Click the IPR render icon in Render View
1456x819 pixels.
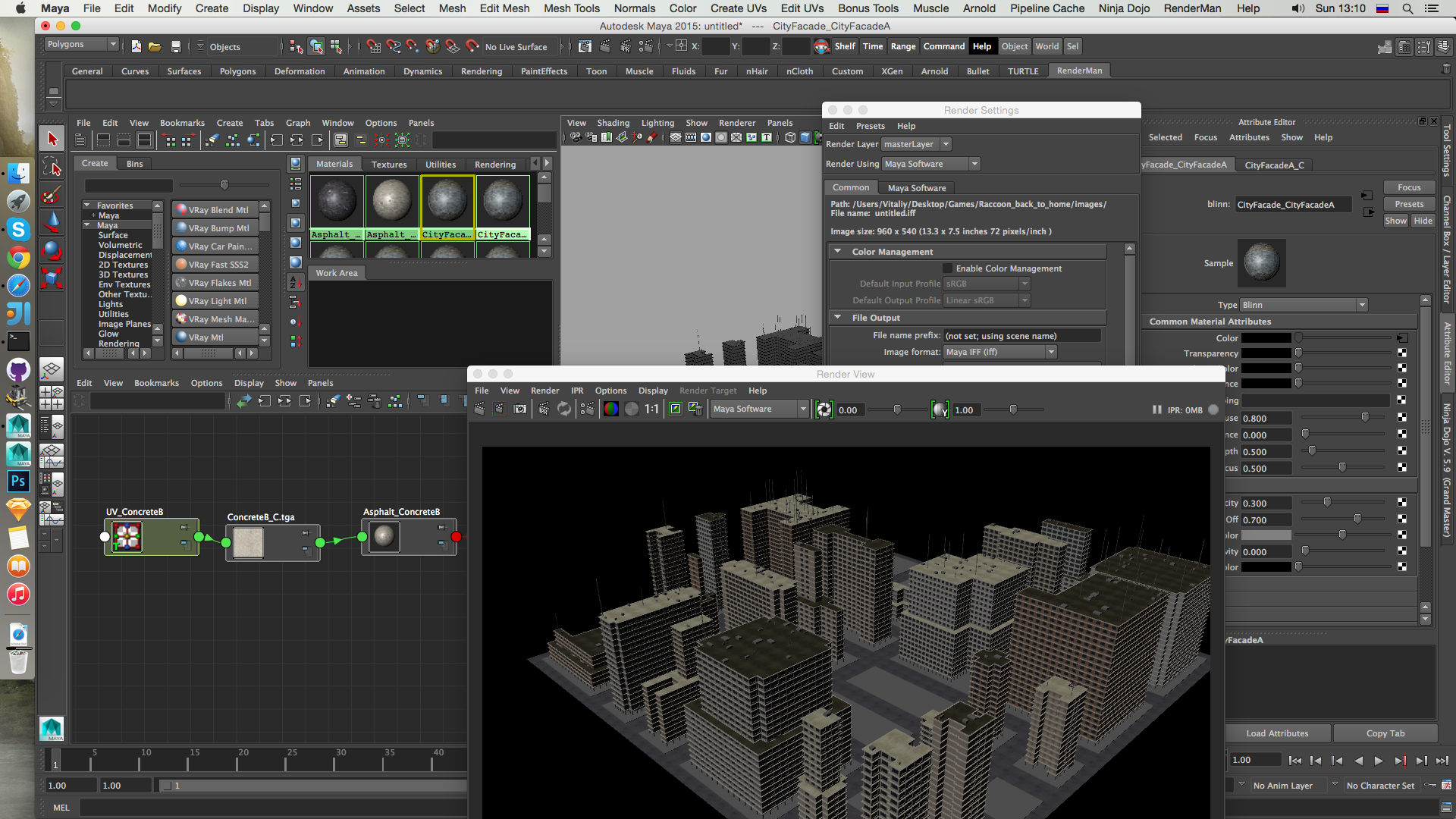point(544,409)
